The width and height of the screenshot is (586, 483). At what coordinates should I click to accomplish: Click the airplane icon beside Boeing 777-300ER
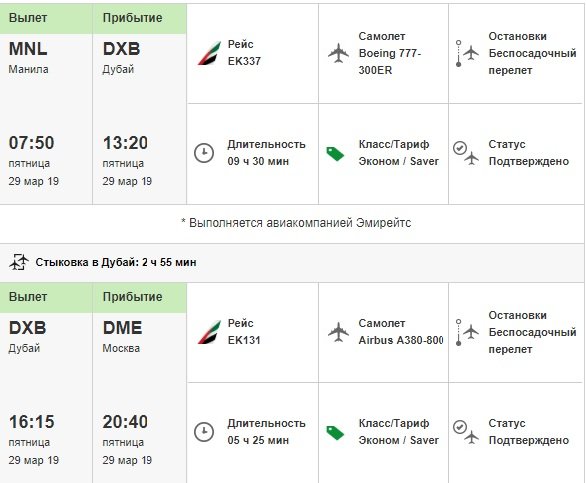point(338,53)
